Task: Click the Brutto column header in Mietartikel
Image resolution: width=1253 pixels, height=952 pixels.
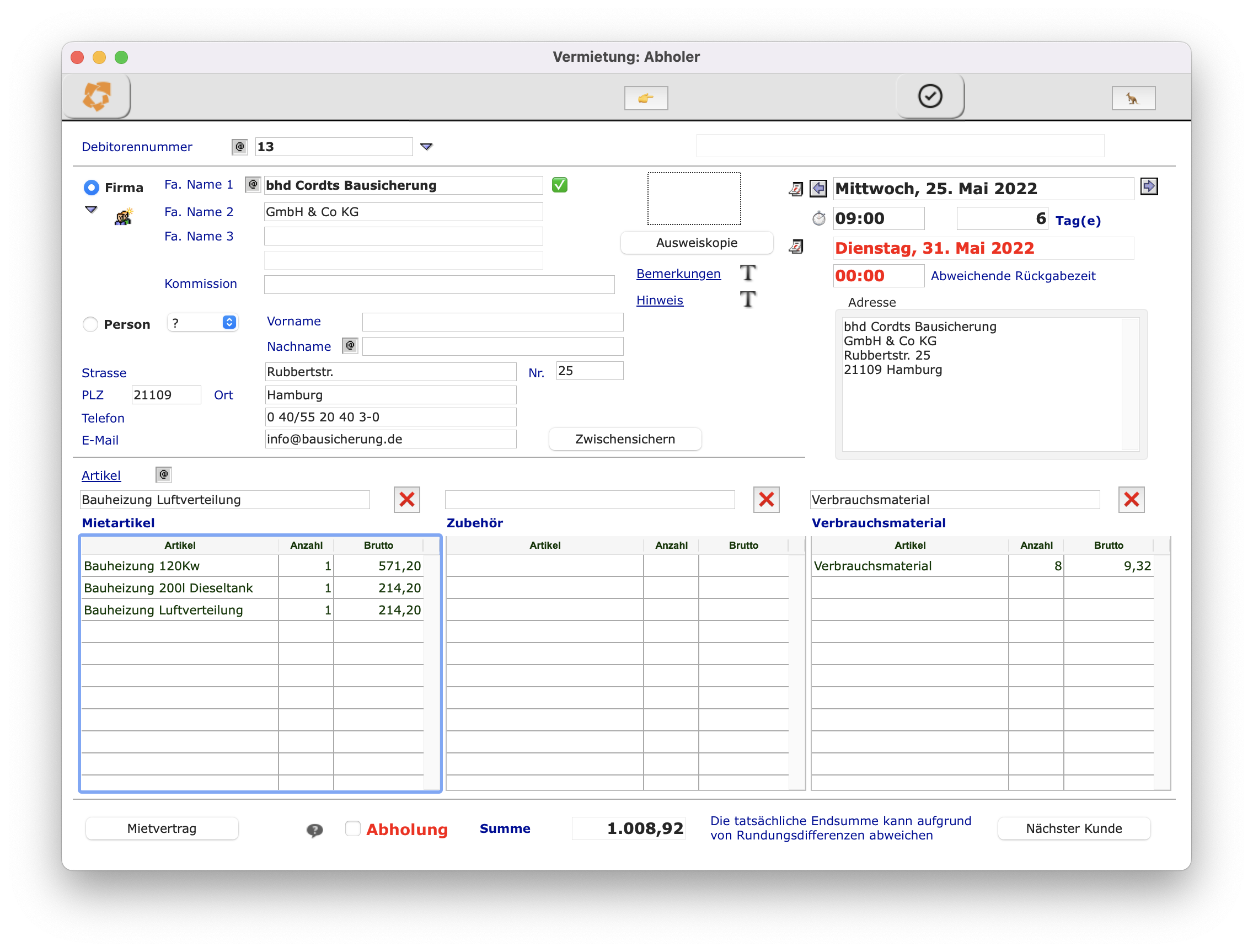Action: point(378,545)
